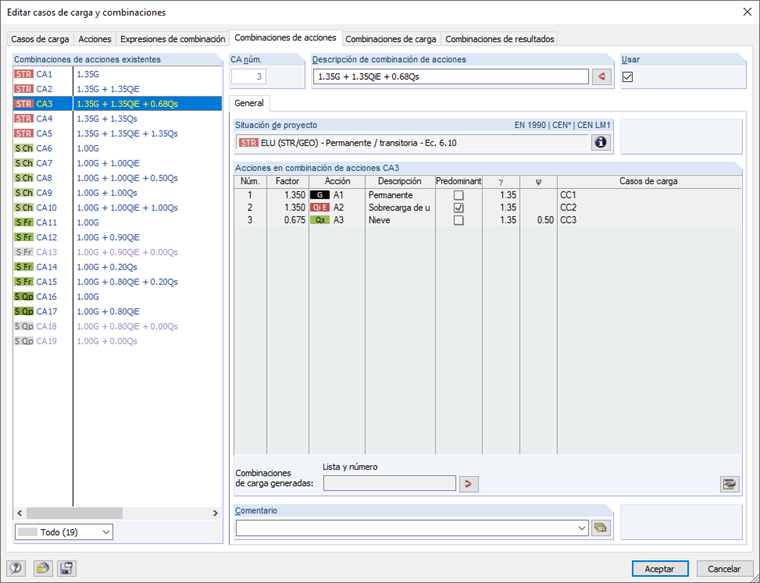Viewport: 760px width, 583px height.
Task: Click the STR badge in Situación de proyecto field
Action: pyautogui.click(x=249, y=143)
